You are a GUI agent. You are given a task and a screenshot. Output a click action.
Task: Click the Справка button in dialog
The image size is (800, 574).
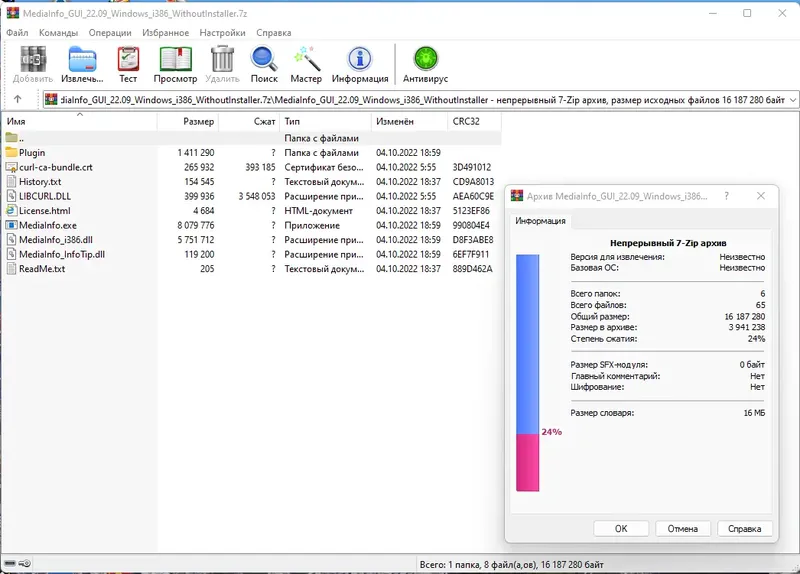[744, 529]
